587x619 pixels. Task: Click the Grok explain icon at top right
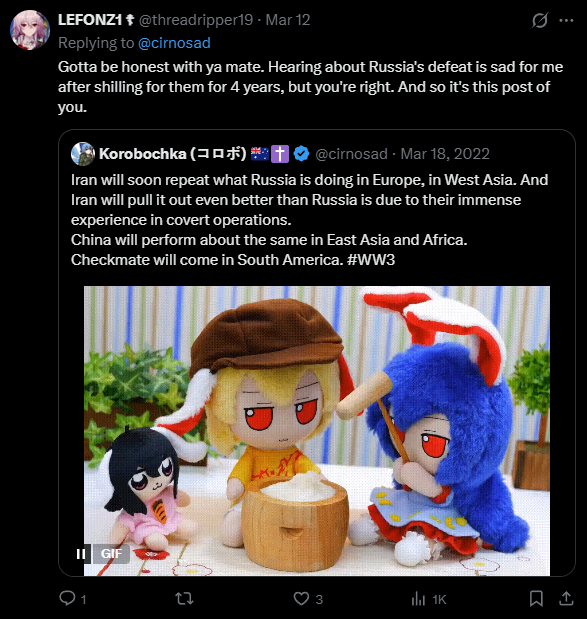pos(539,20)
